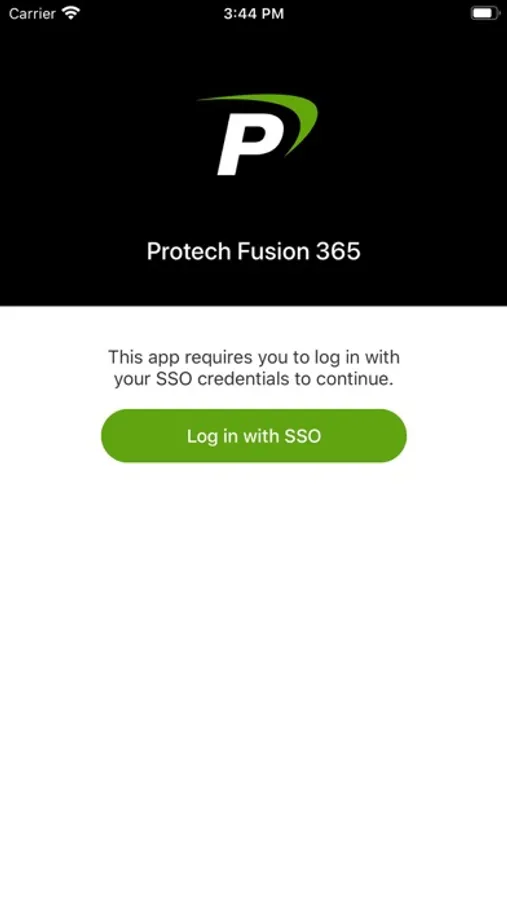This screenshot has width=507, height=900.
Task: Tap the Log in with SSO button
Action: click(254, 436)
